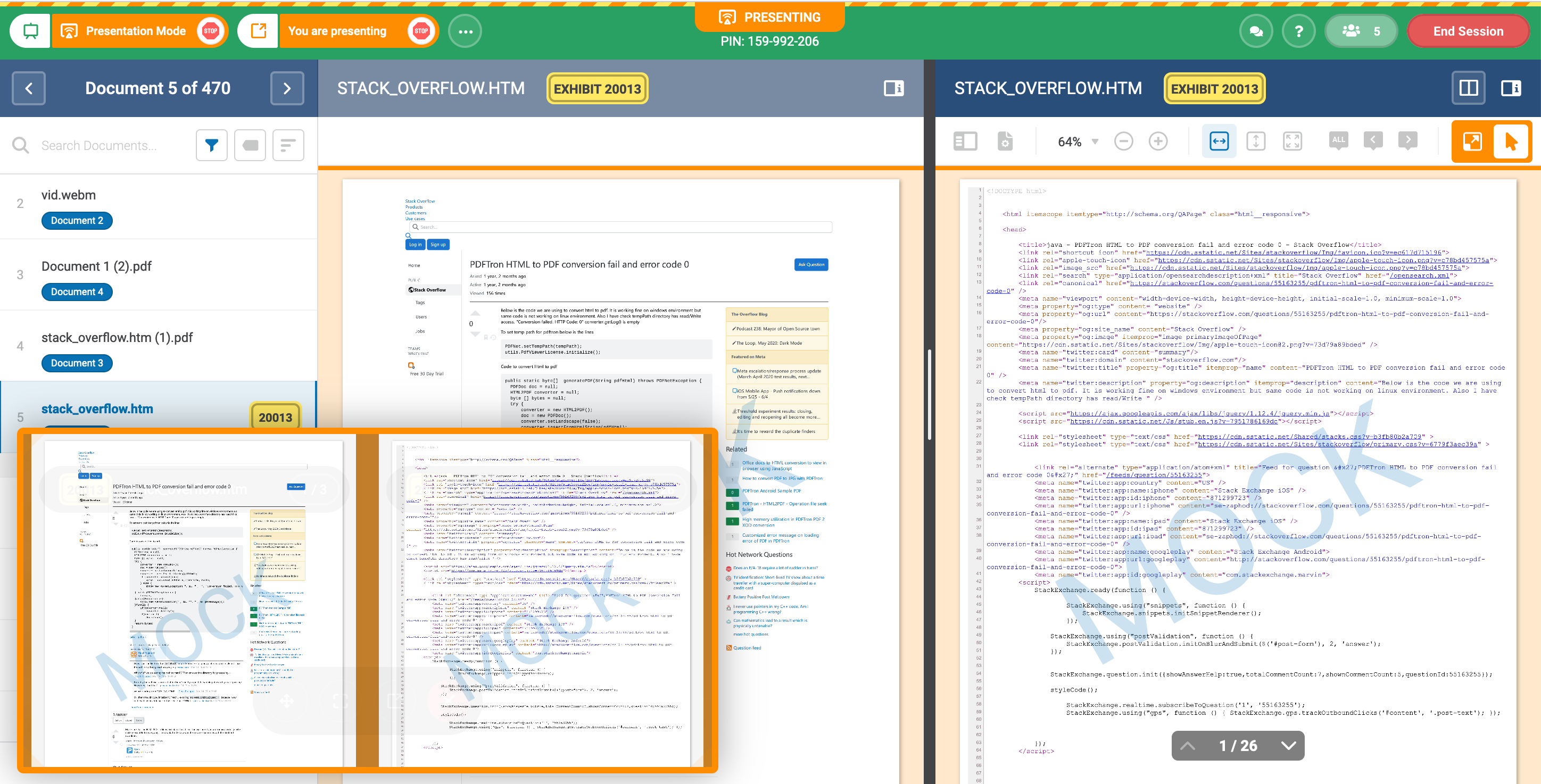Click the orange pop-out window icon
The height and width of the screenshot is (784, 1541).
[1472, 141]
